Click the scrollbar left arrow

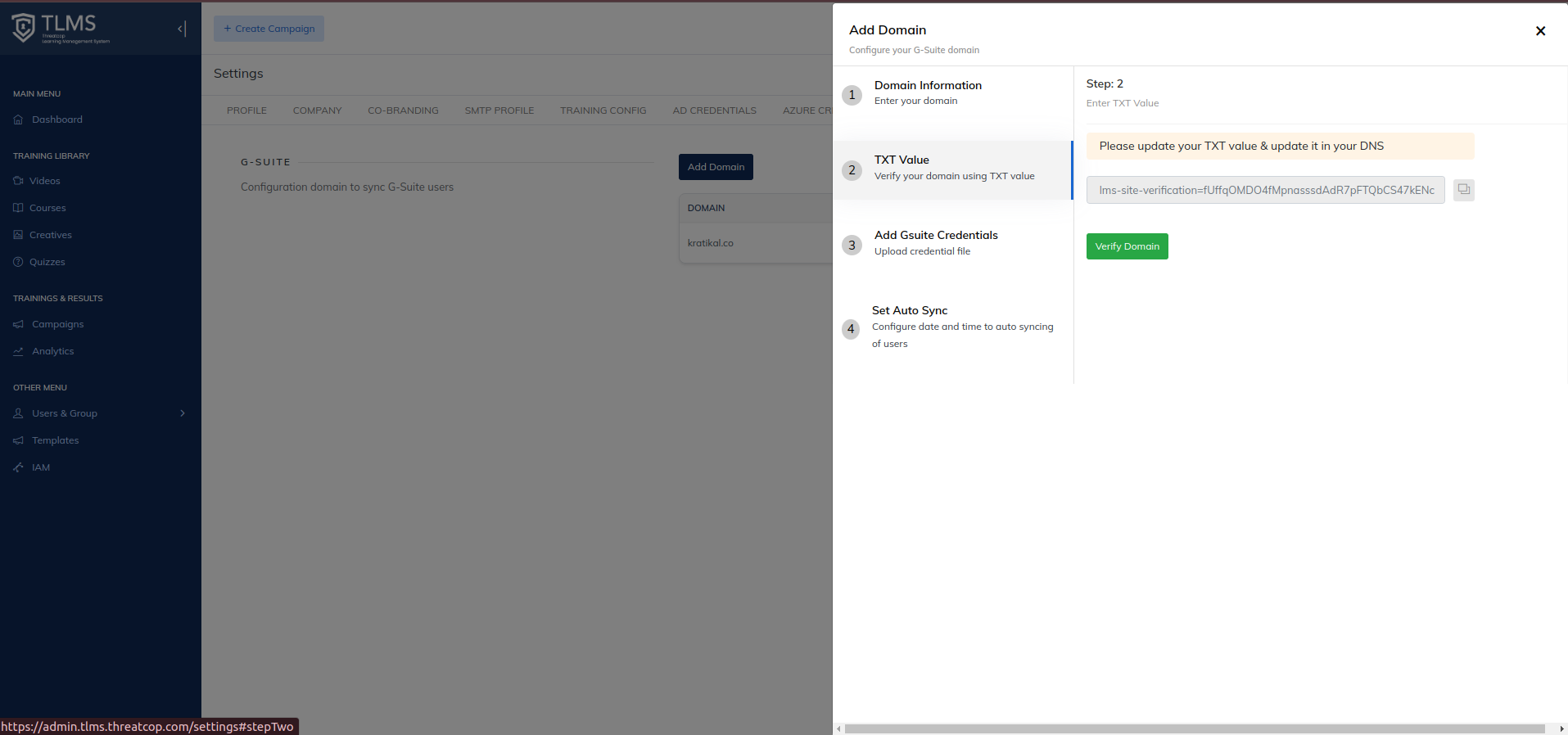[838, 728]
